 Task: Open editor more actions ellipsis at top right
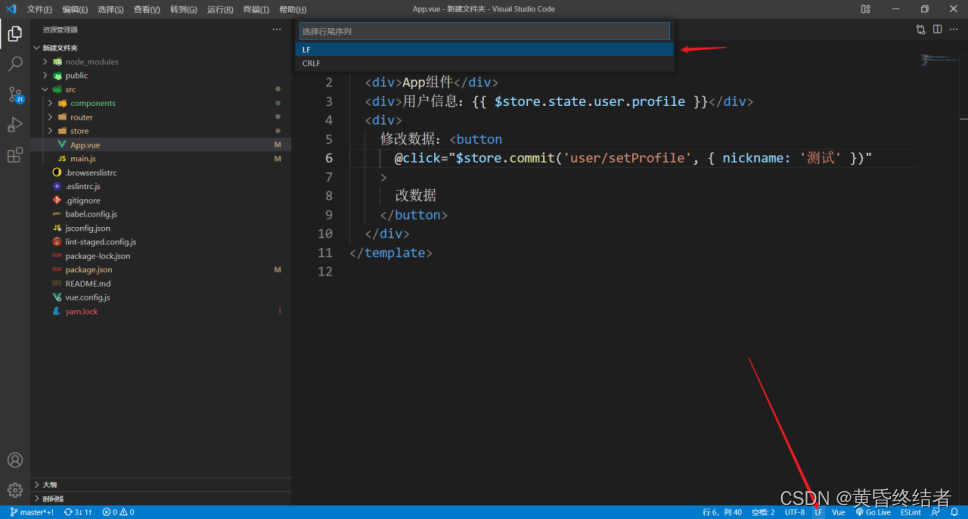[954, 30]
